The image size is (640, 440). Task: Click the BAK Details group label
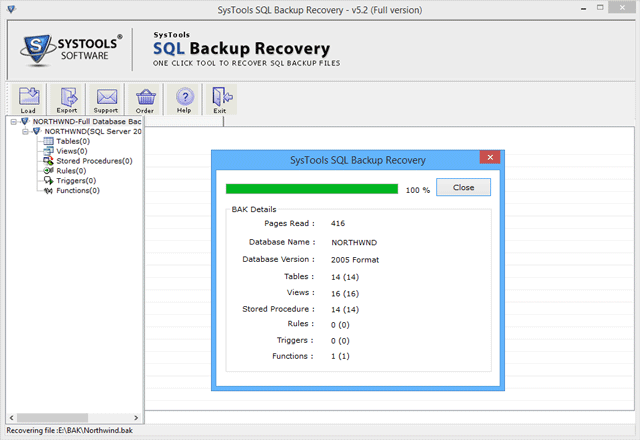254,209
